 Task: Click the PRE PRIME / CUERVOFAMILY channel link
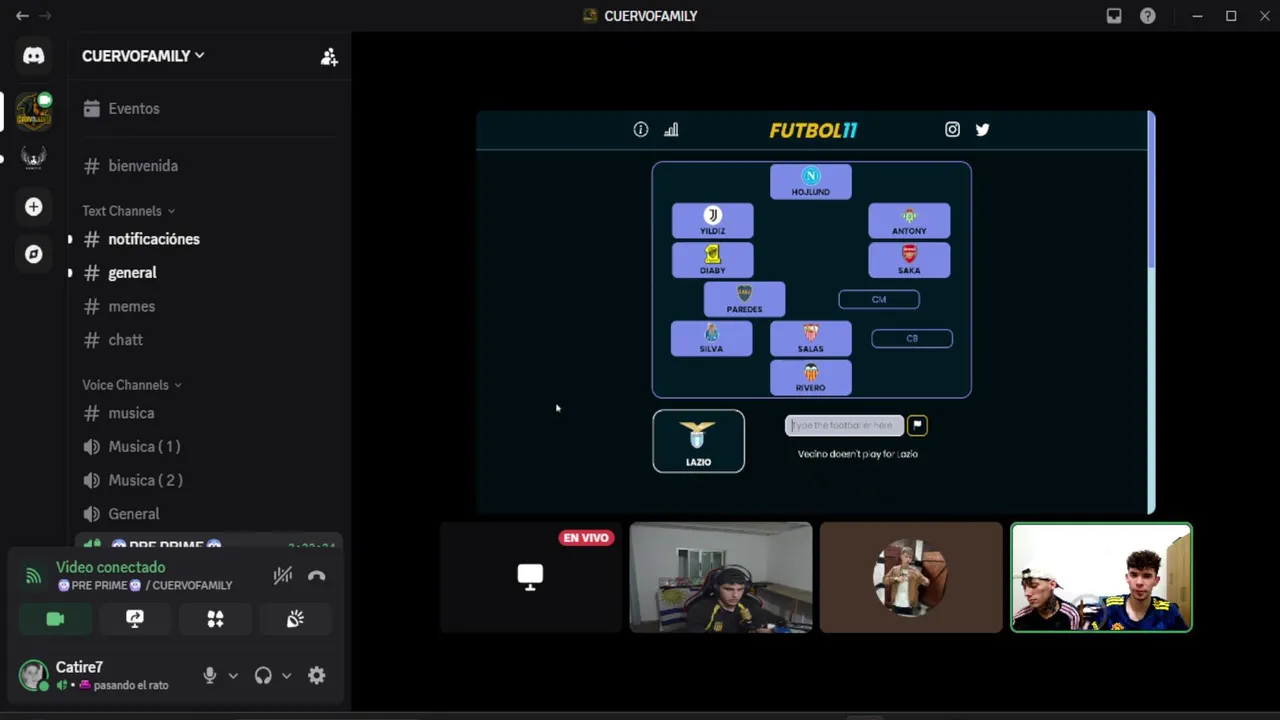coord(144,585)
